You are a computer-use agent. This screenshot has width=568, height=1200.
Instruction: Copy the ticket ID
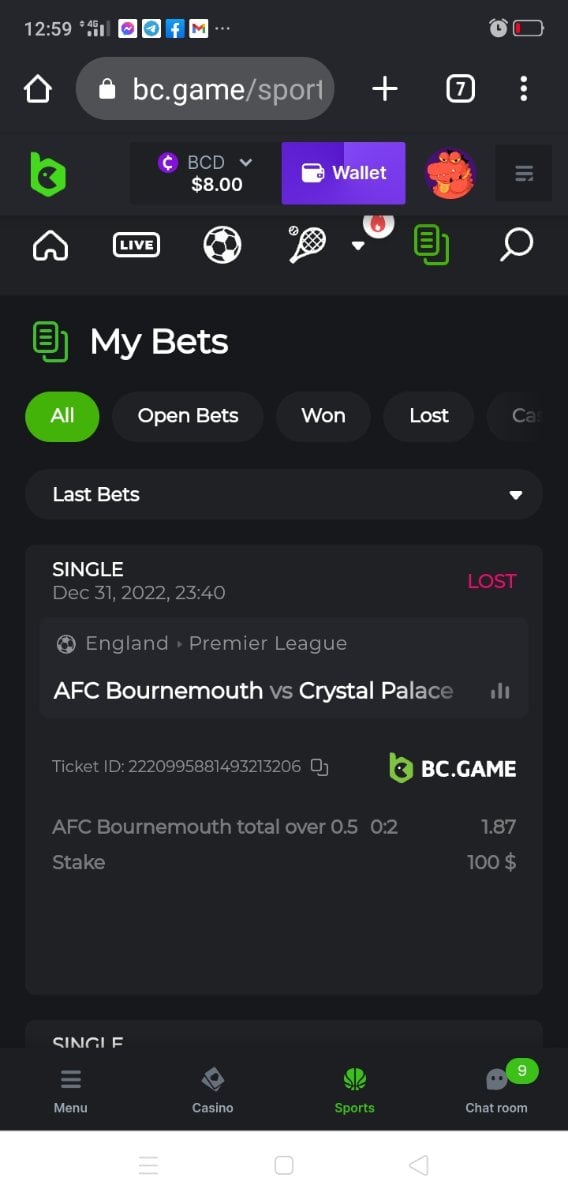pos(319,767)
